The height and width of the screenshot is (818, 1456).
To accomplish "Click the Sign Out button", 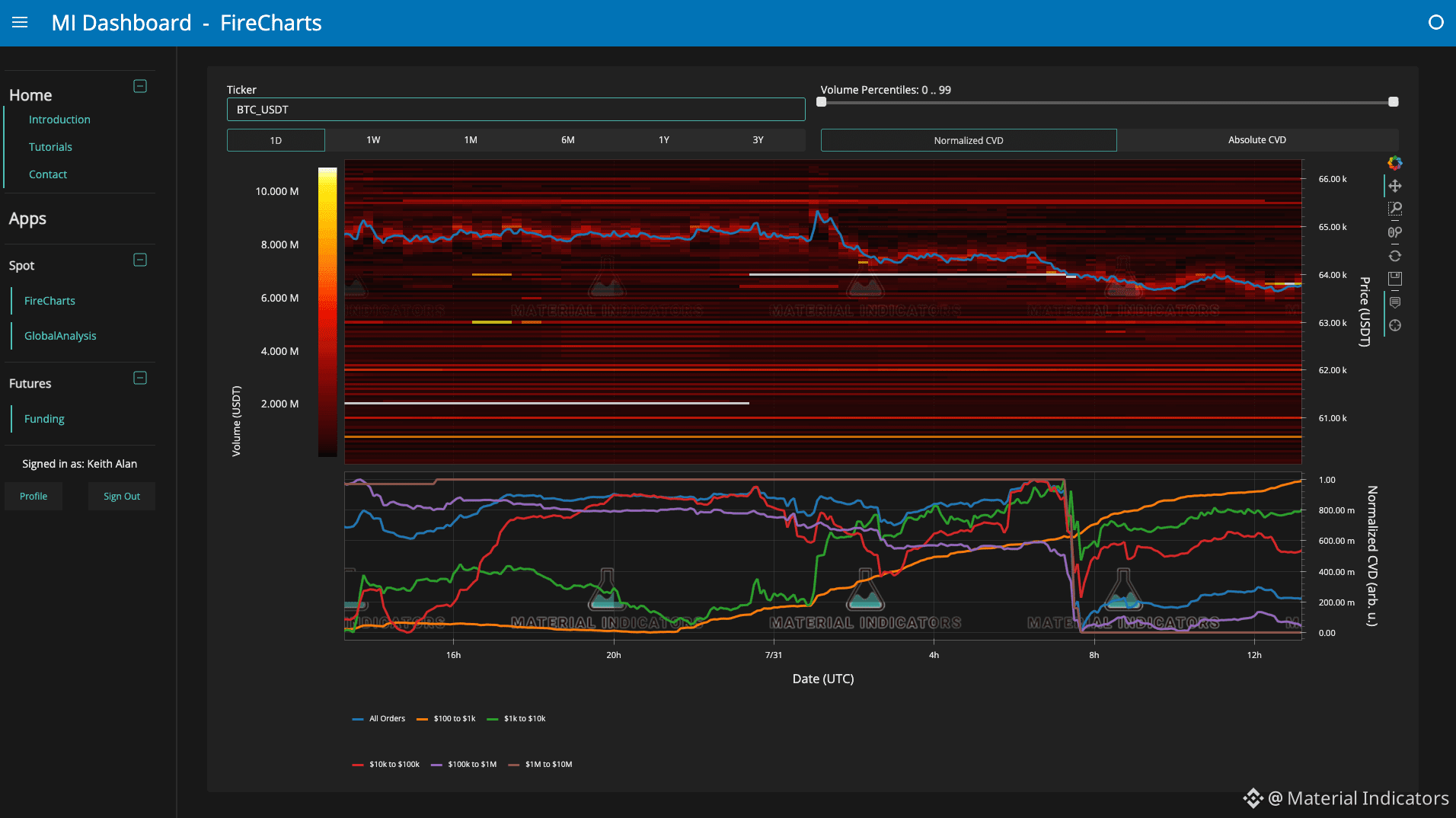I will click(x=122, y=497).
